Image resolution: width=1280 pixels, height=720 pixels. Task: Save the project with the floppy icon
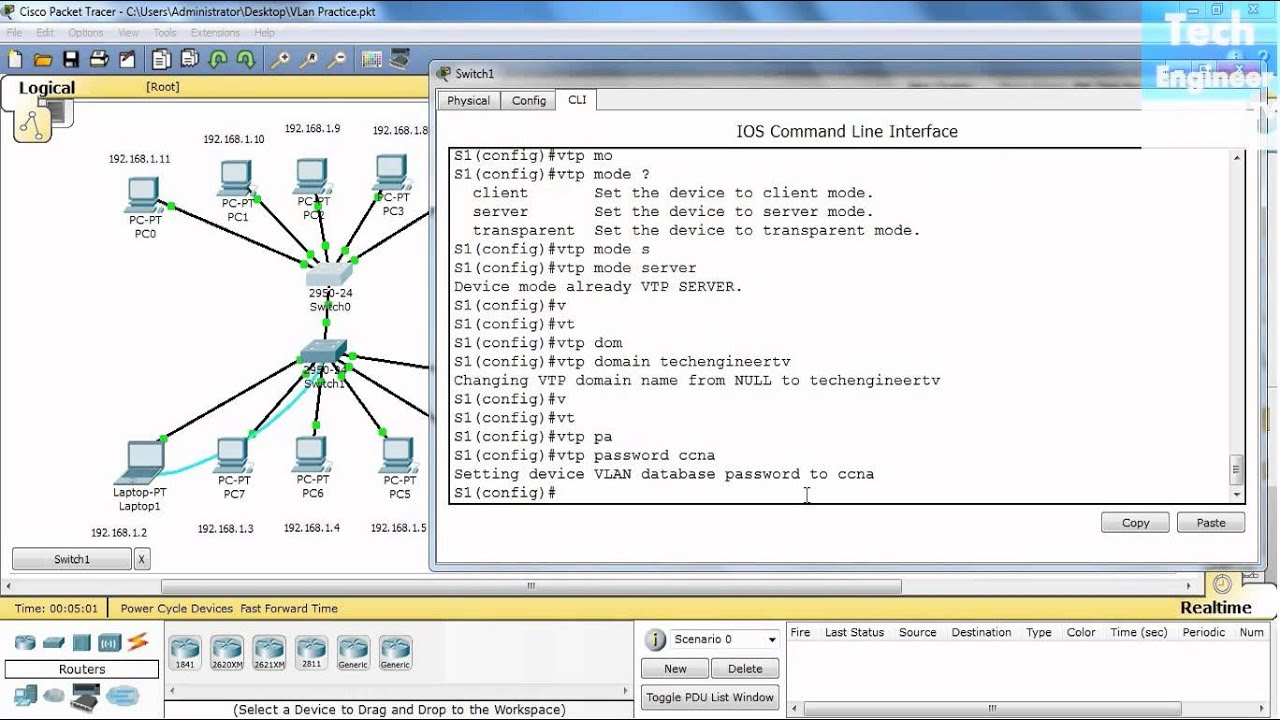tap(71, 60)
